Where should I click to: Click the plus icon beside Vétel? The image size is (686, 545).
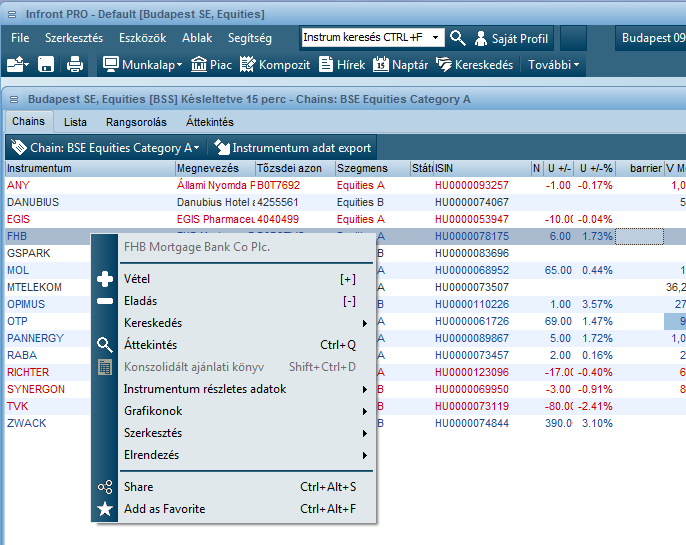105,279
